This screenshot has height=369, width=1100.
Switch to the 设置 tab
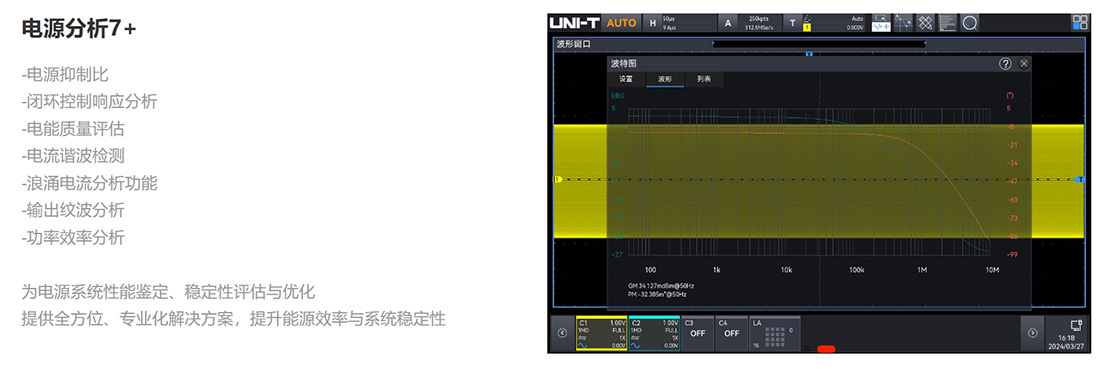click(626, 79)
